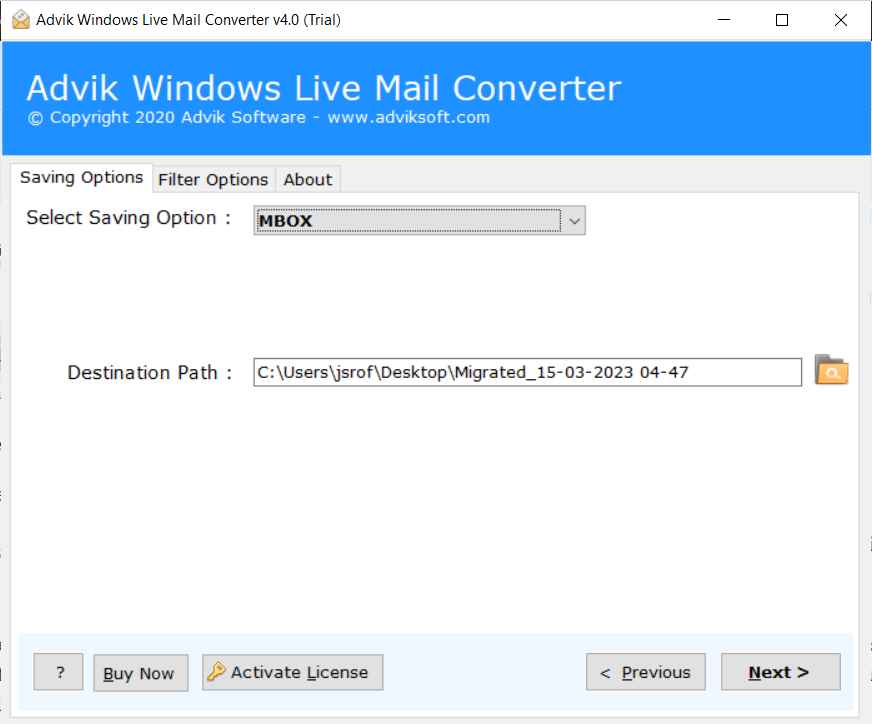Close the Advik converter window
Image resolution: width=872 pixels, height=724 pixels.
click(841, 20)
